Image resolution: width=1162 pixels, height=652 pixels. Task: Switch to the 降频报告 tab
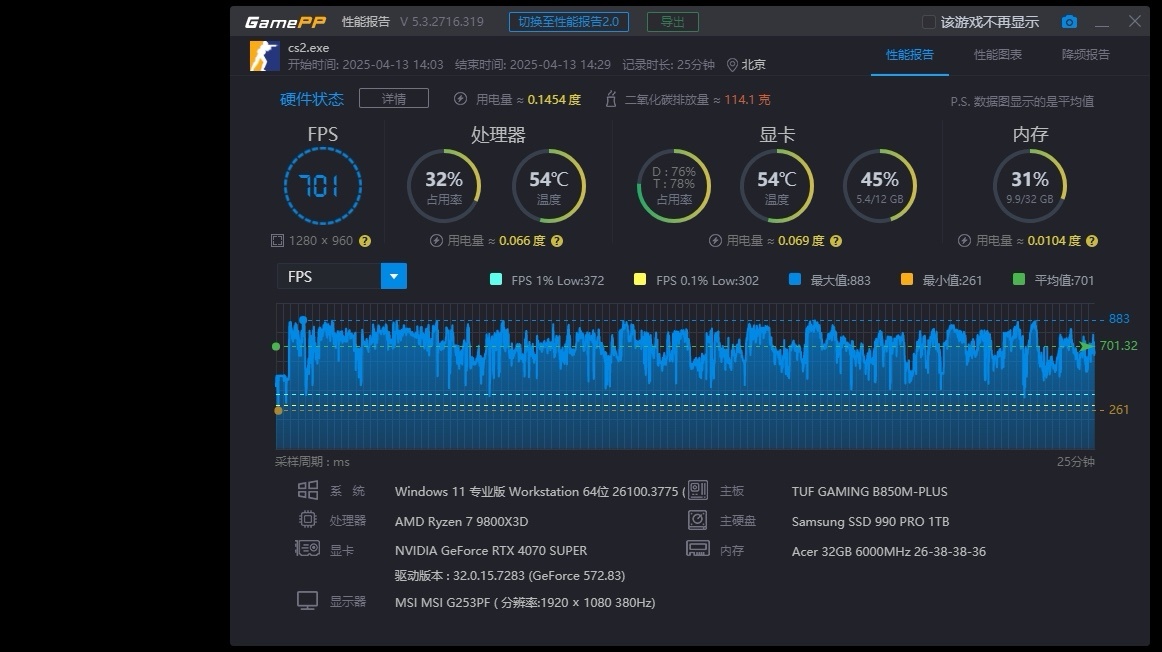(x=1086, y=55)
